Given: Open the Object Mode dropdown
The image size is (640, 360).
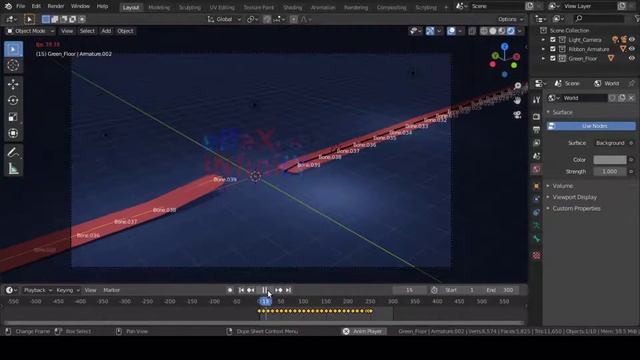Looking at the screenshot, I should click(30, 31).
